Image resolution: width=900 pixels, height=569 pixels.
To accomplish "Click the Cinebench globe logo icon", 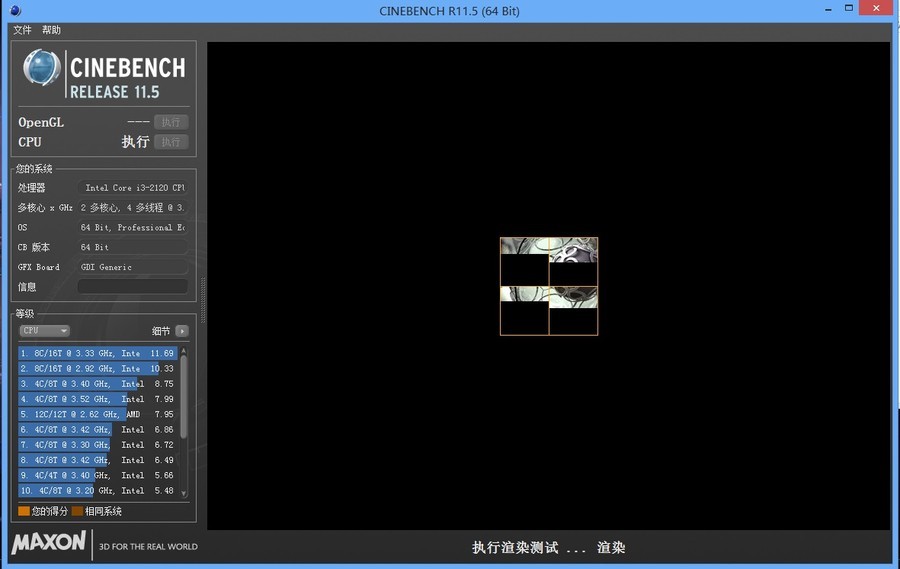I will 42,70.
